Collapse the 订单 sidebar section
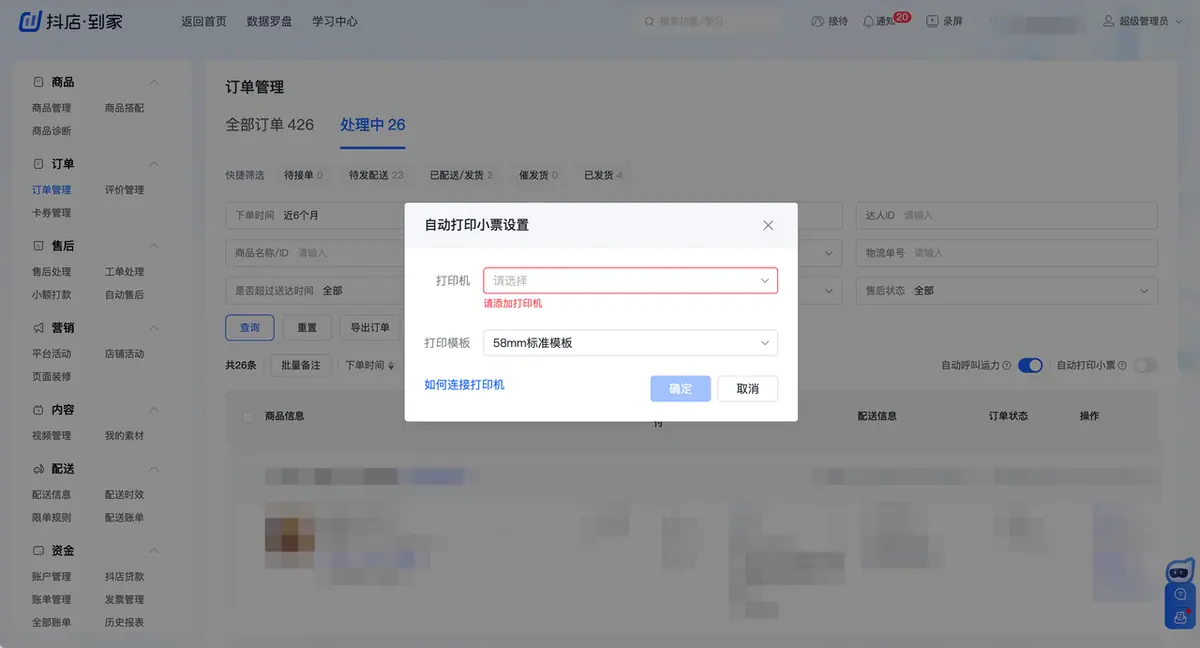Screen dimensions: 1200x648 [x=154, y=164]
